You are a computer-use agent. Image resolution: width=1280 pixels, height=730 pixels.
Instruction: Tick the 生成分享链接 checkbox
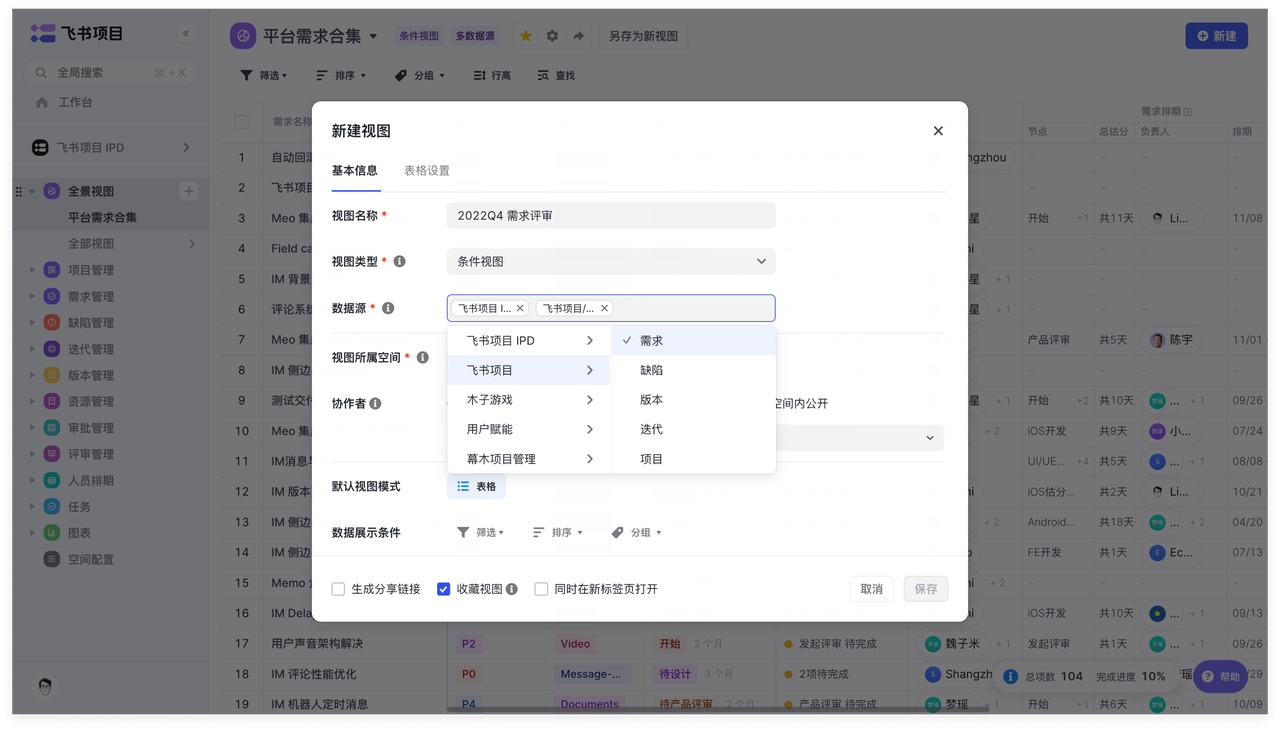[339, 589]
